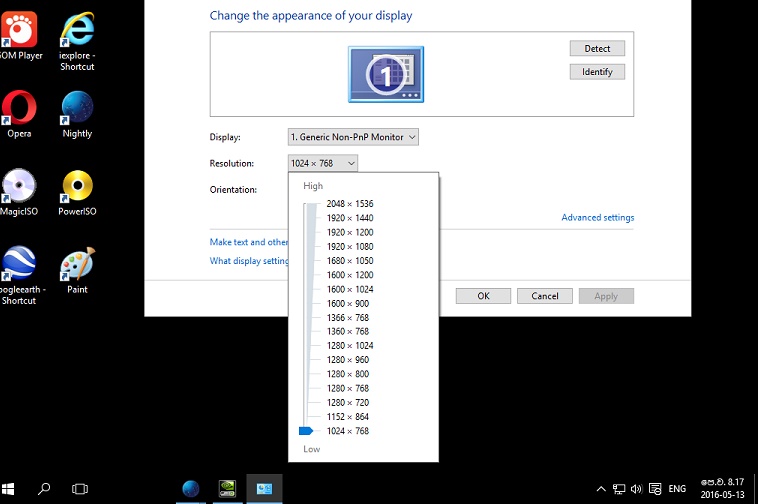Image resolution: width=758 pixels, height=504 pixels.
Task: Select the MagicISO disc icon
Action: (x=18, y=186)
